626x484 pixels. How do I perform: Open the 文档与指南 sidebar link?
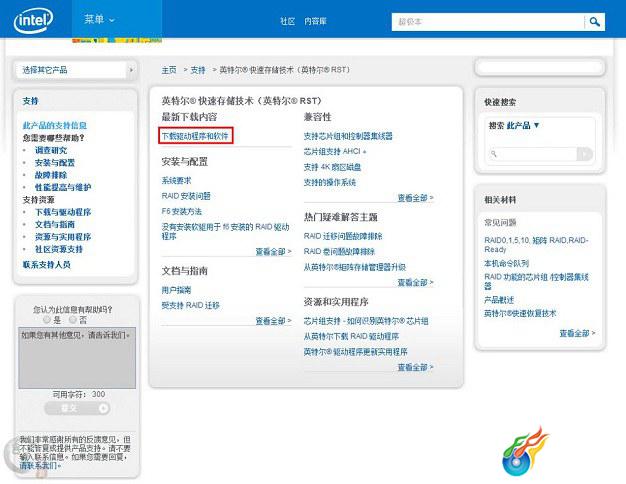click(55, 224)
